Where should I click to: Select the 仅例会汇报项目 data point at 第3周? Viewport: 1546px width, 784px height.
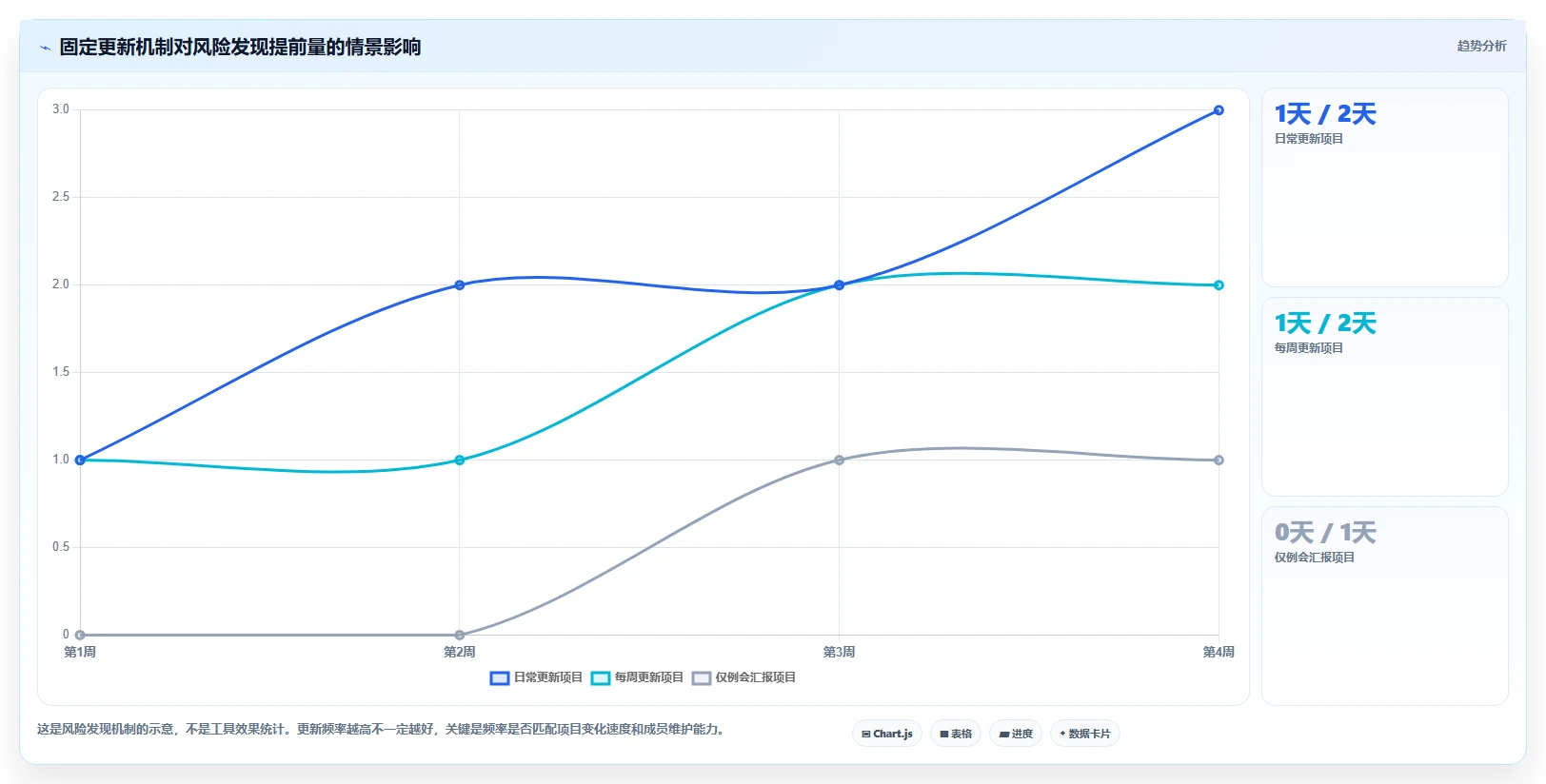pyautogui.click(x=839, y=461)
